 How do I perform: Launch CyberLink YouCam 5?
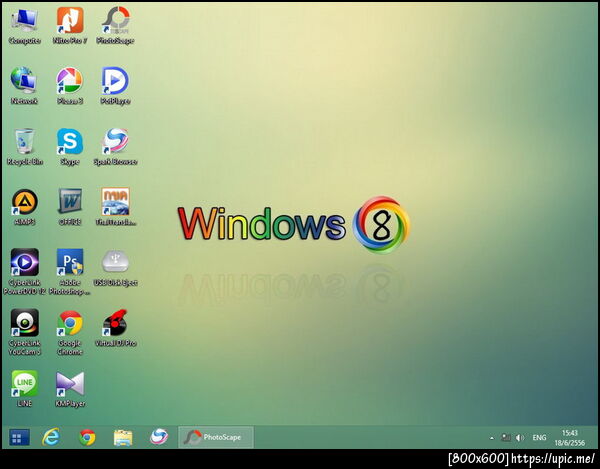tap(24, 332)
